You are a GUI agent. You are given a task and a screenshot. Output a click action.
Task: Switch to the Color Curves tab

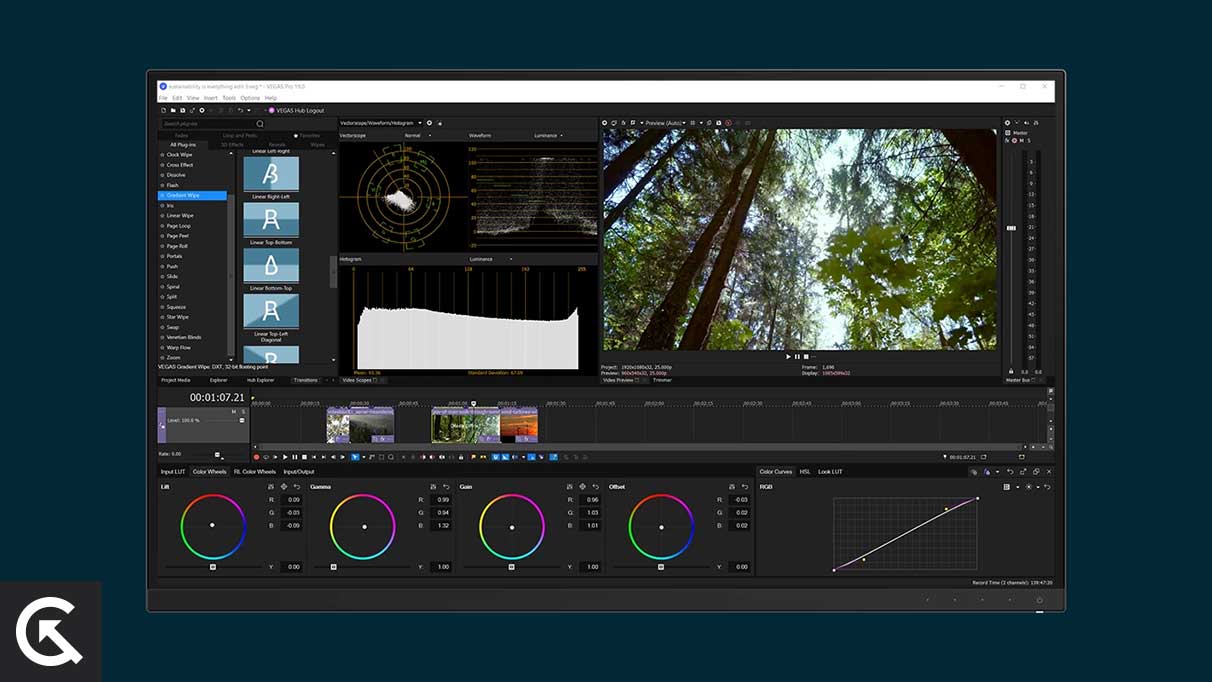click(x=776, y=472)
